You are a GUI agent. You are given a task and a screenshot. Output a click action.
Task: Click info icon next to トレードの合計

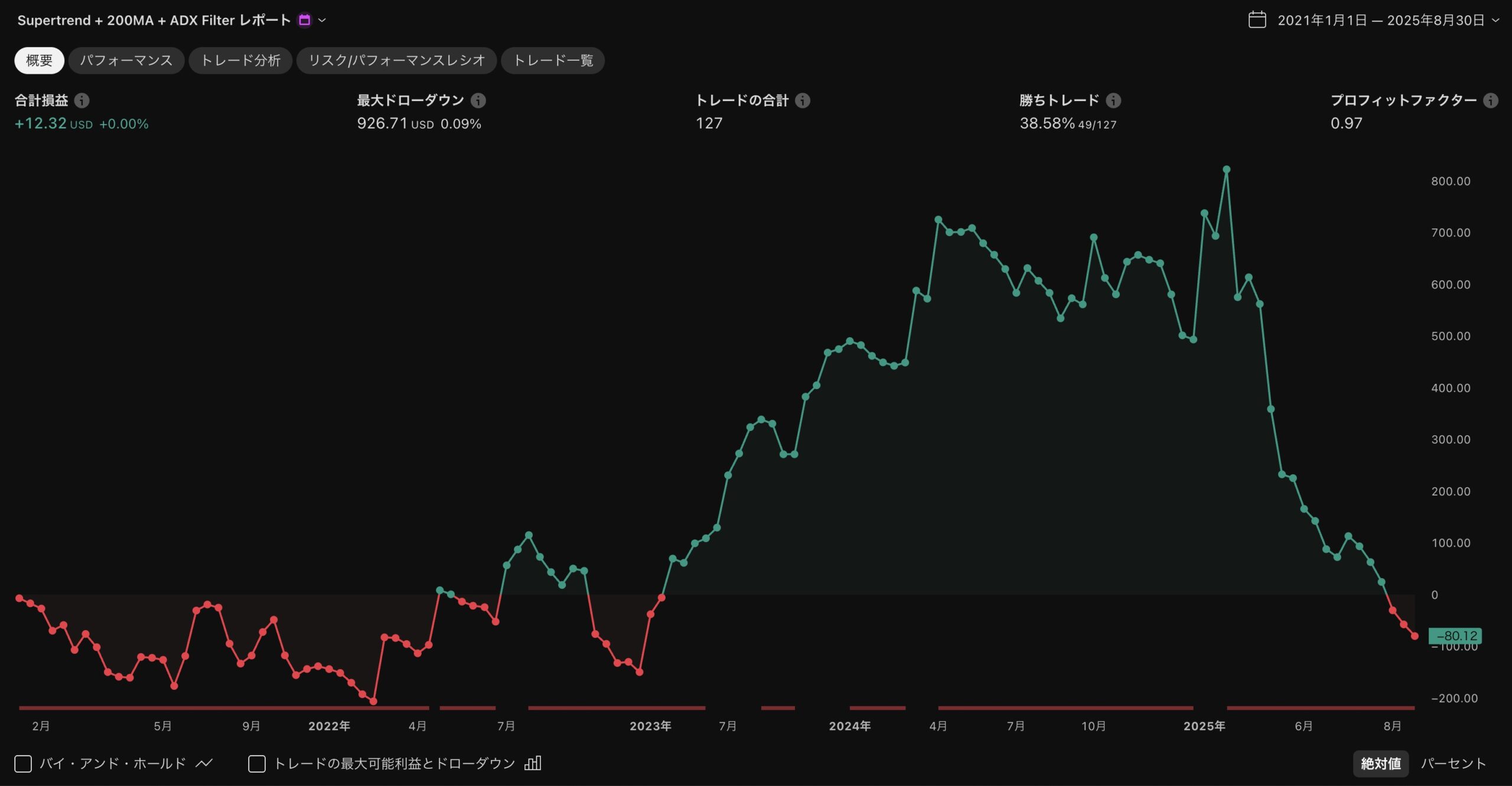(802, 100)
